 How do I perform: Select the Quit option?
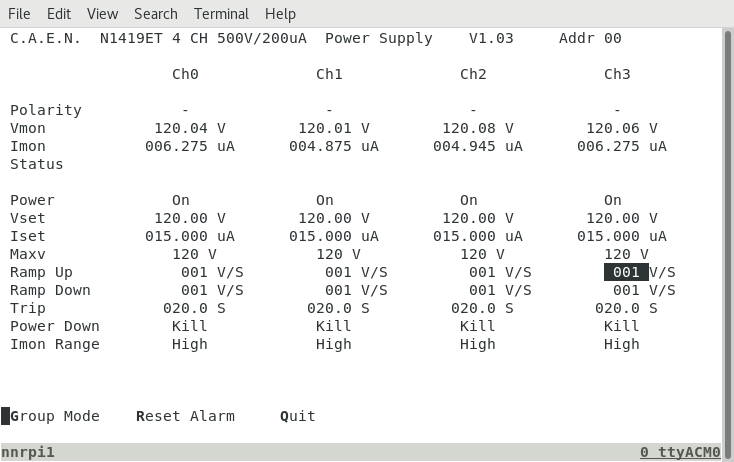tap(298, 416)
